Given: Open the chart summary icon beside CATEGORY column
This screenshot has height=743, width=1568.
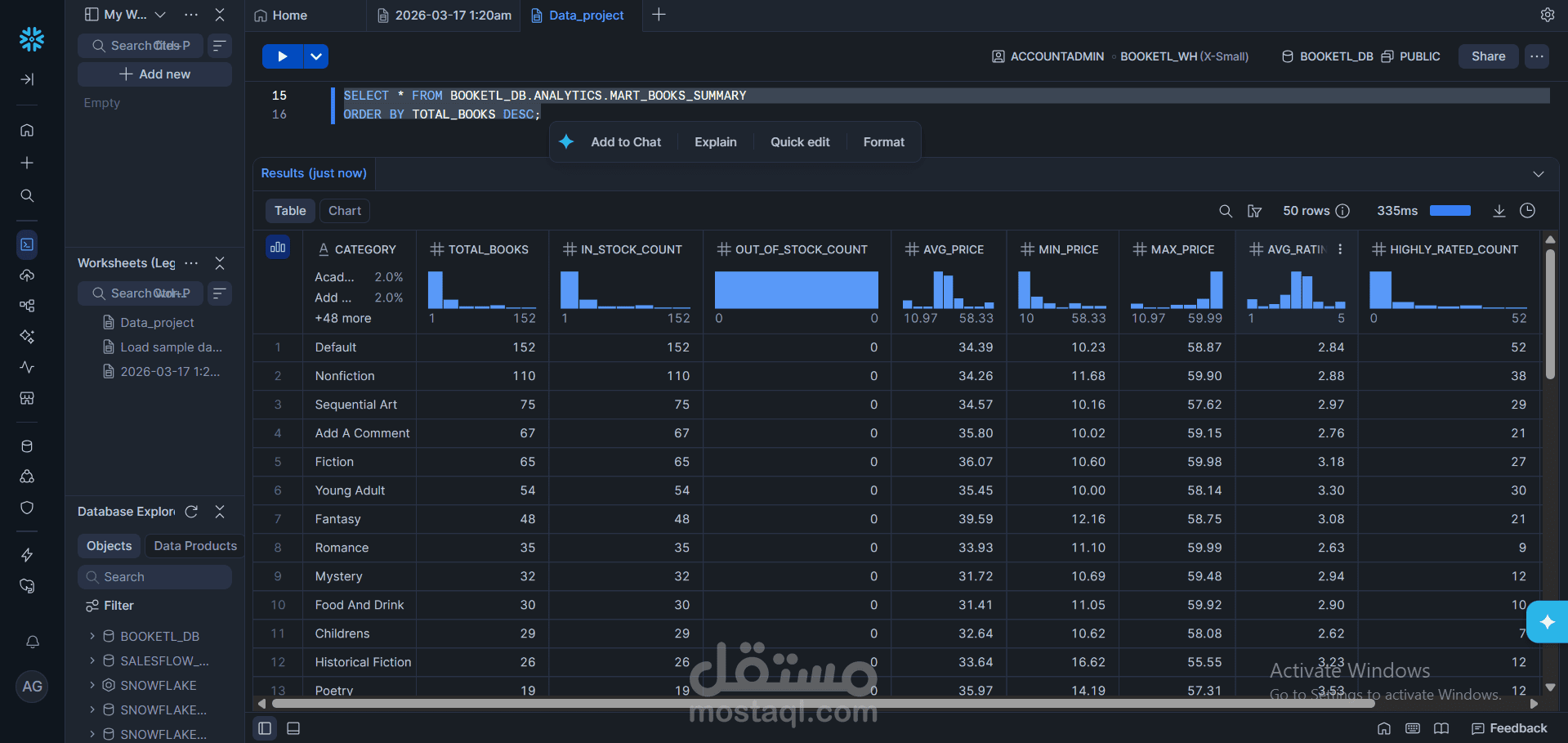Looking at the screenshot, I should (x=278, y=246).
